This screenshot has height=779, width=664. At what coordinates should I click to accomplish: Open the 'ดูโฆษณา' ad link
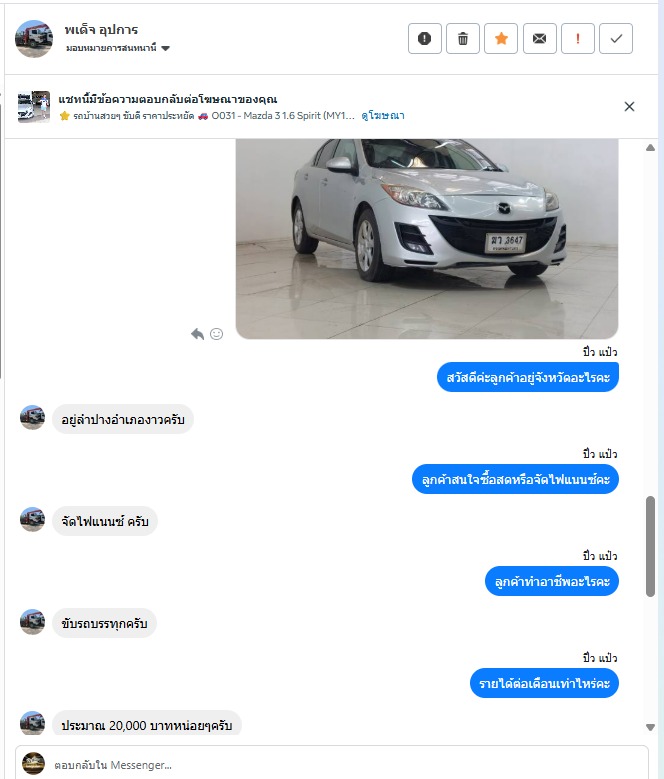382,115
